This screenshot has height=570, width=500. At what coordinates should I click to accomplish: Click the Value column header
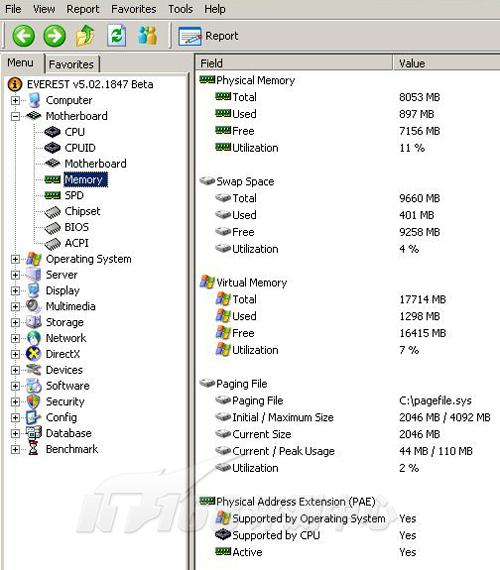[x=447, y=63]
